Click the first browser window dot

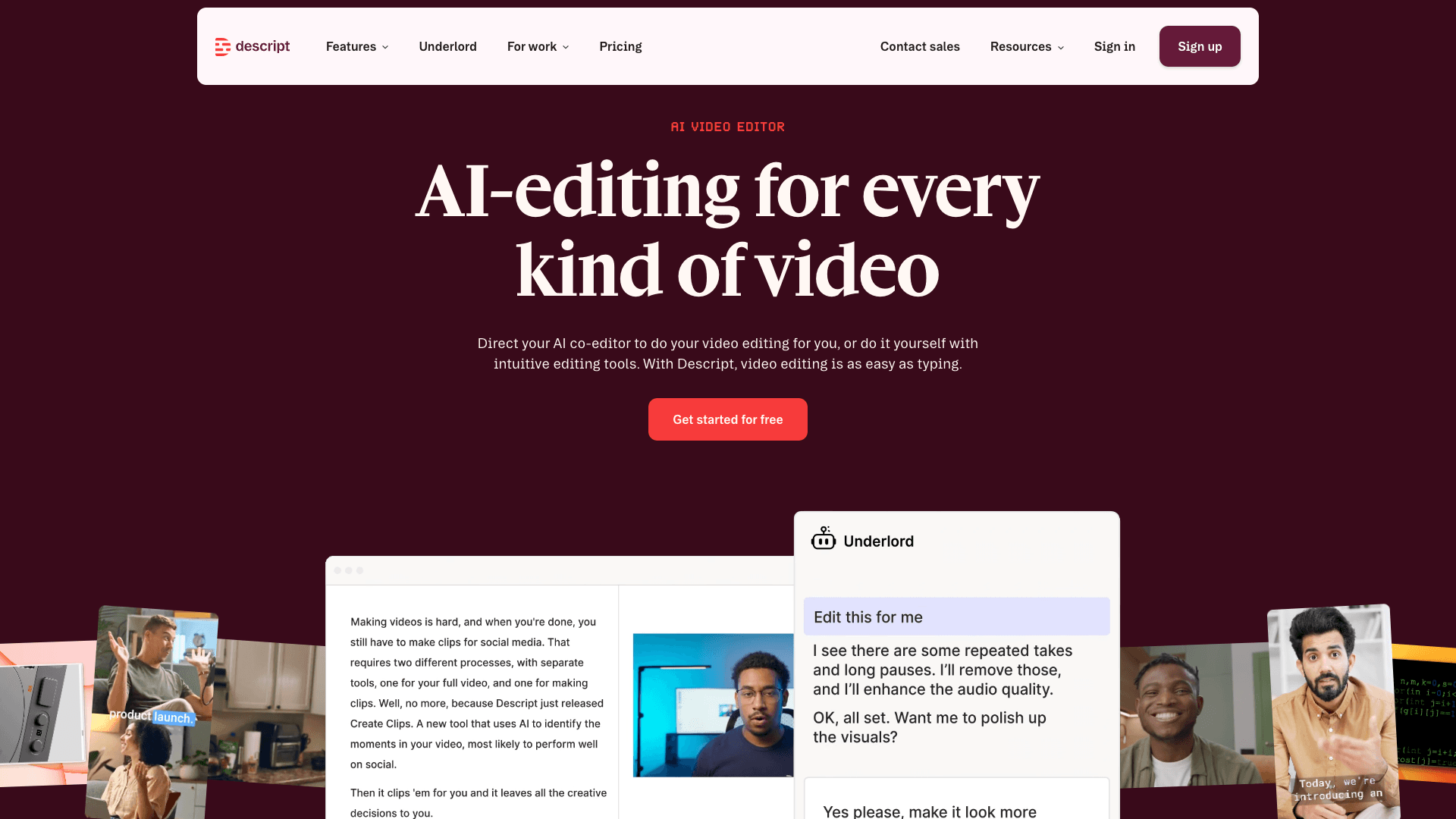(338, 570)
